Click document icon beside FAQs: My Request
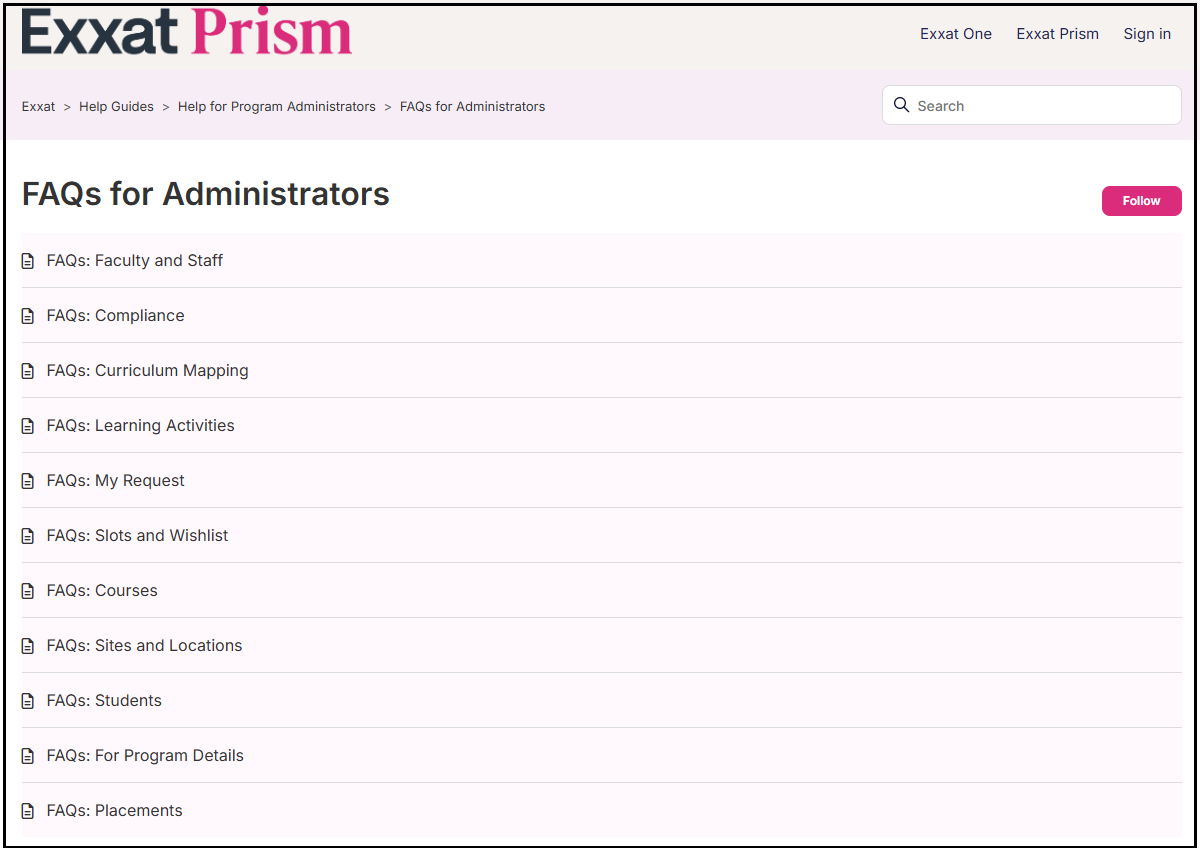 tap(28, 481)
